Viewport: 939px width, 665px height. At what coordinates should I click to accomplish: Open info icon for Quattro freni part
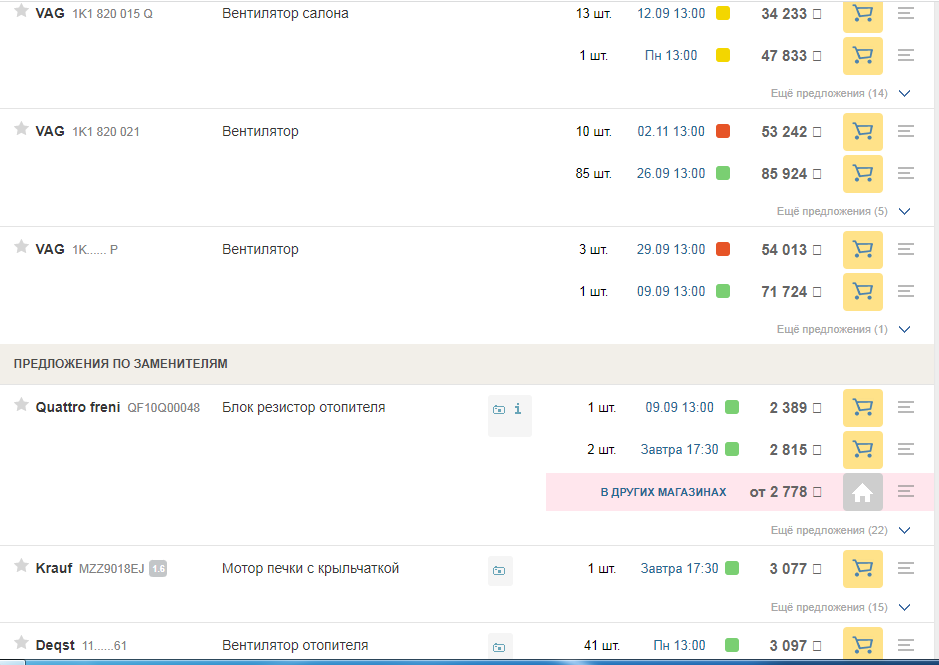(518, 409)
